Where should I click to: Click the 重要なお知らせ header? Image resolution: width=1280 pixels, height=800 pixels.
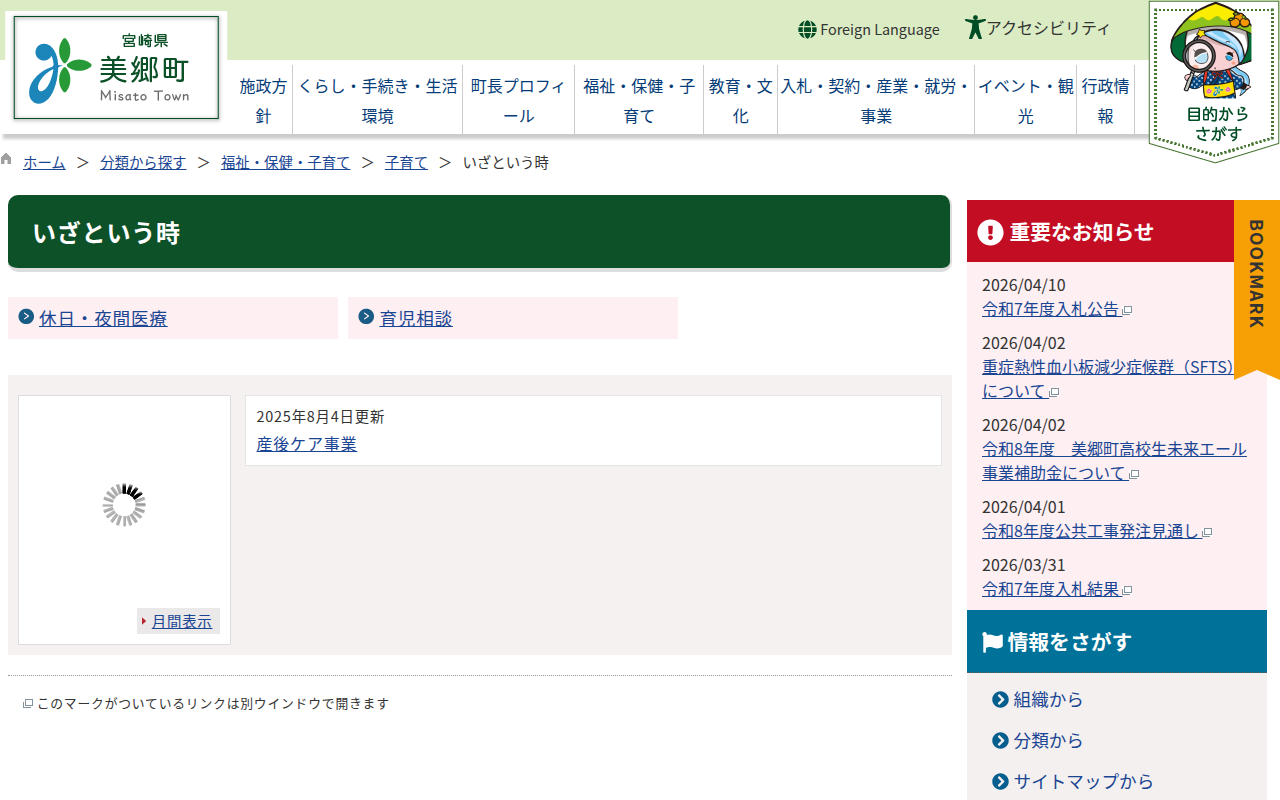pyautogui.click(x=1100, y=231)
